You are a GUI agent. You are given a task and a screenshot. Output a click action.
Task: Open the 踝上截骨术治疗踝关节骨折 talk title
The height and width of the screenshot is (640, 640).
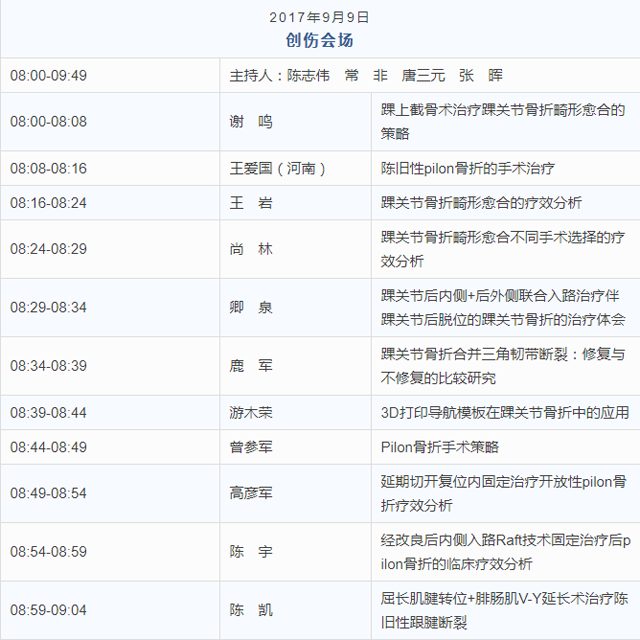[502, 121]
